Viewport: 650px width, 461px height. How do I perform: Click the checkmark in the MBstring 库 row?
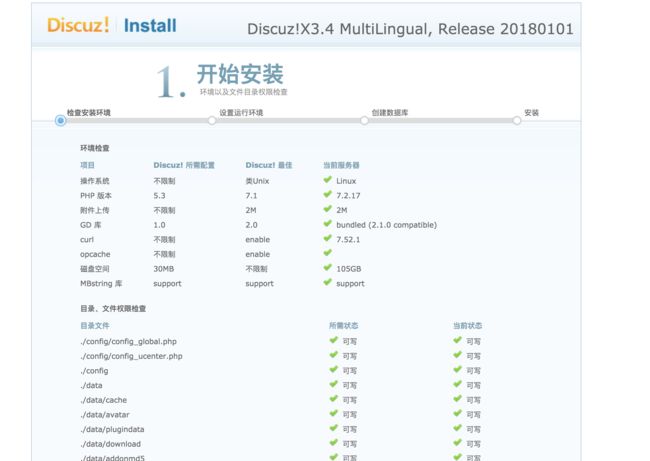coord(327,282)
